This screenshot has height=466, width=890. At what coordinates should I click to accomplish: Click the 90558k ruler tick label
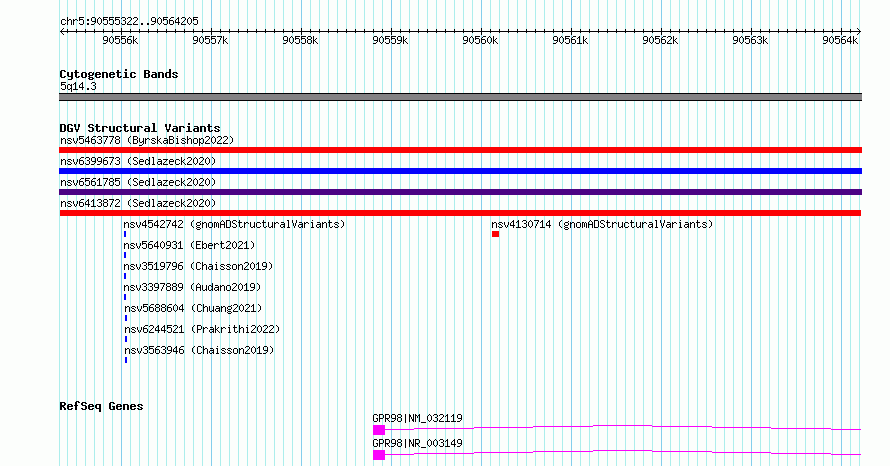click(300, 40)
